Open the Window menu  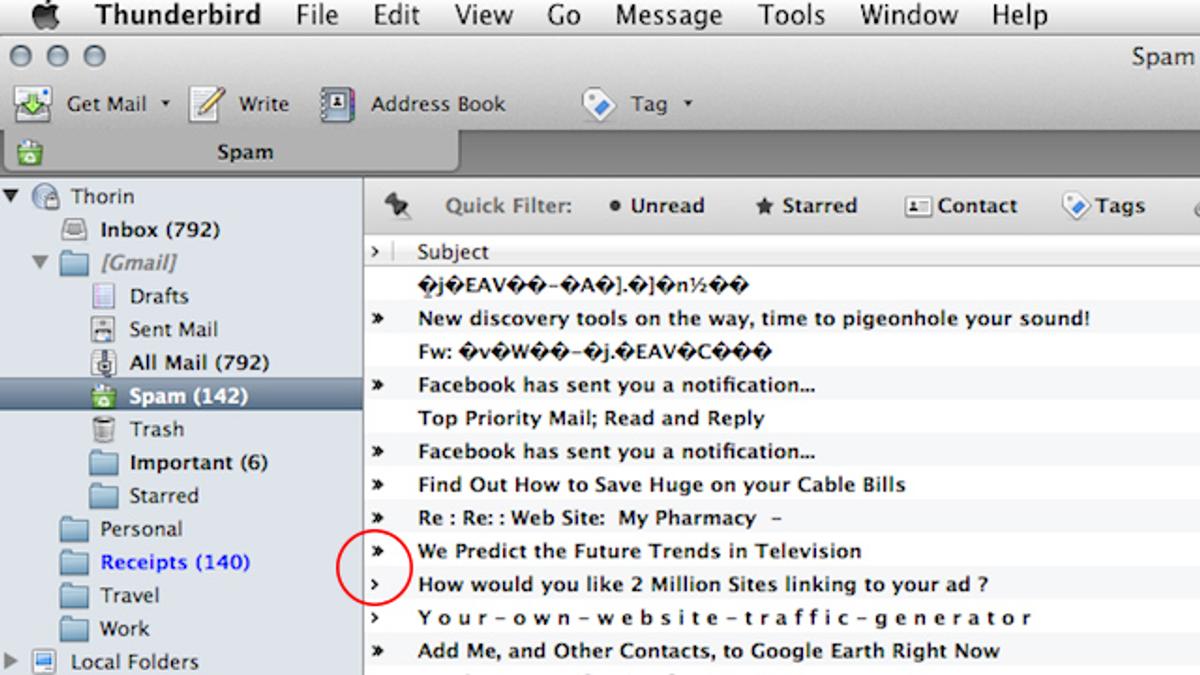pos(908,15)
